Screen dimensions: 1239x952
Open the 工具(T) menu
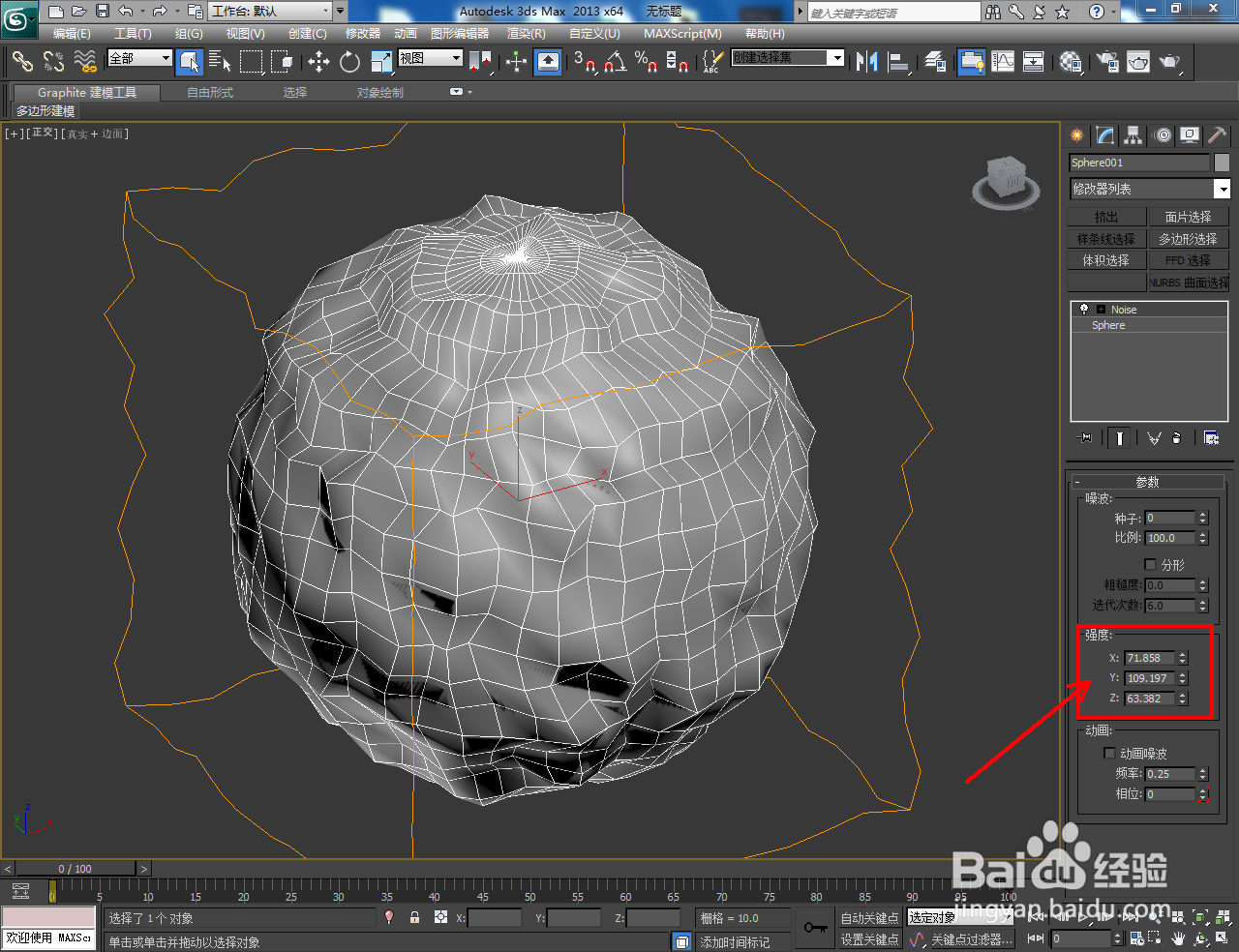pos(133,34)
